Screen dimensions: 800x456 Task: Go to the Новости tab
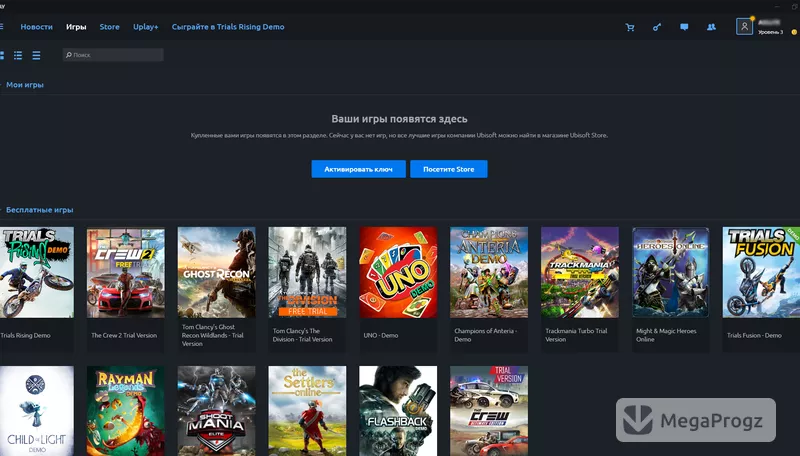point(36,27)
